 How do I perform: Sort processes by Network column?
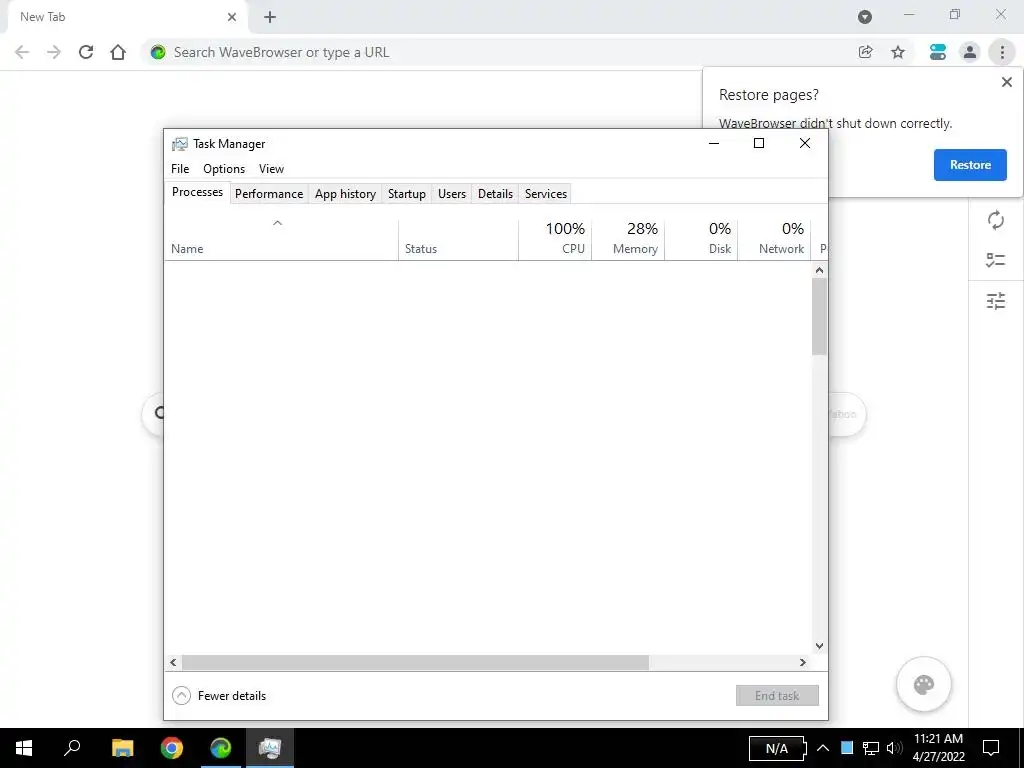[x=775, y=239]
